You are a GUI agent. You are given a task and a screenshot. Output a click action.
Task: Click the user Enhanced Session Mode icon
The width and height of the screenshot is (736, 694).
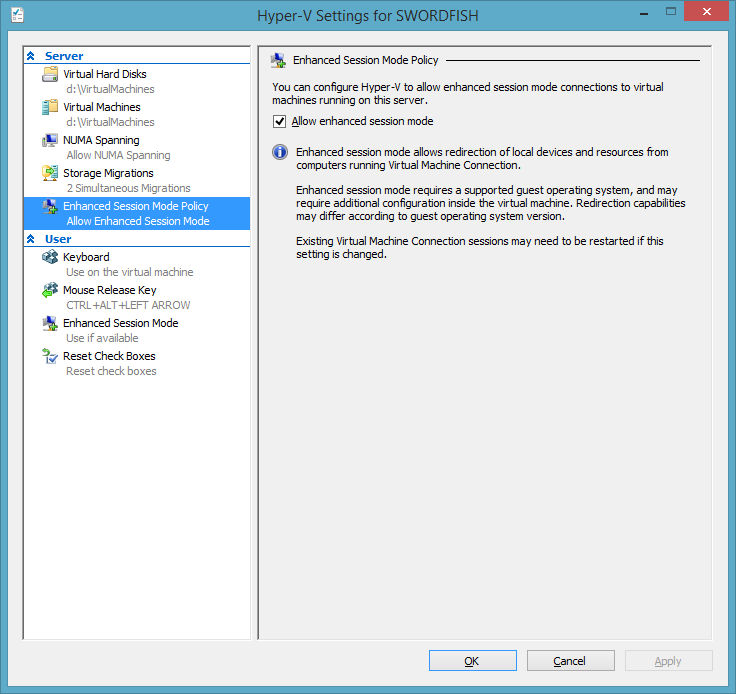tap(50, 323)
